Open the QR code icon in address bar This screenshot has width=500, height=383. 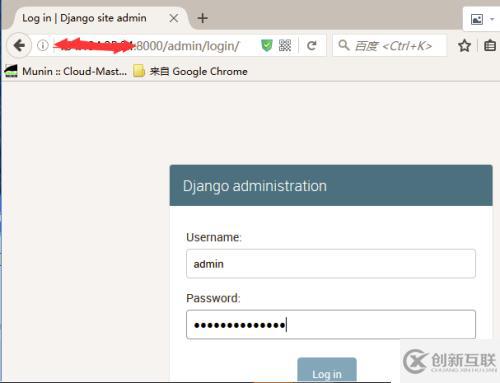[285, 45]
